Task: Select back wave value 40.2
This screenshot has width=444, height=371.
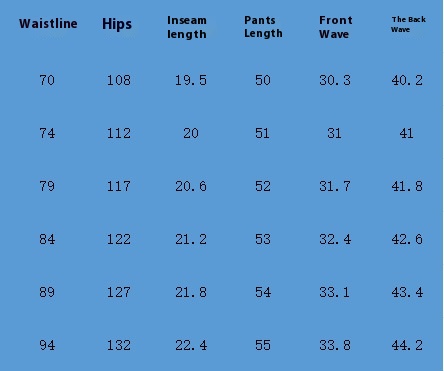Action: coord(407,80)
